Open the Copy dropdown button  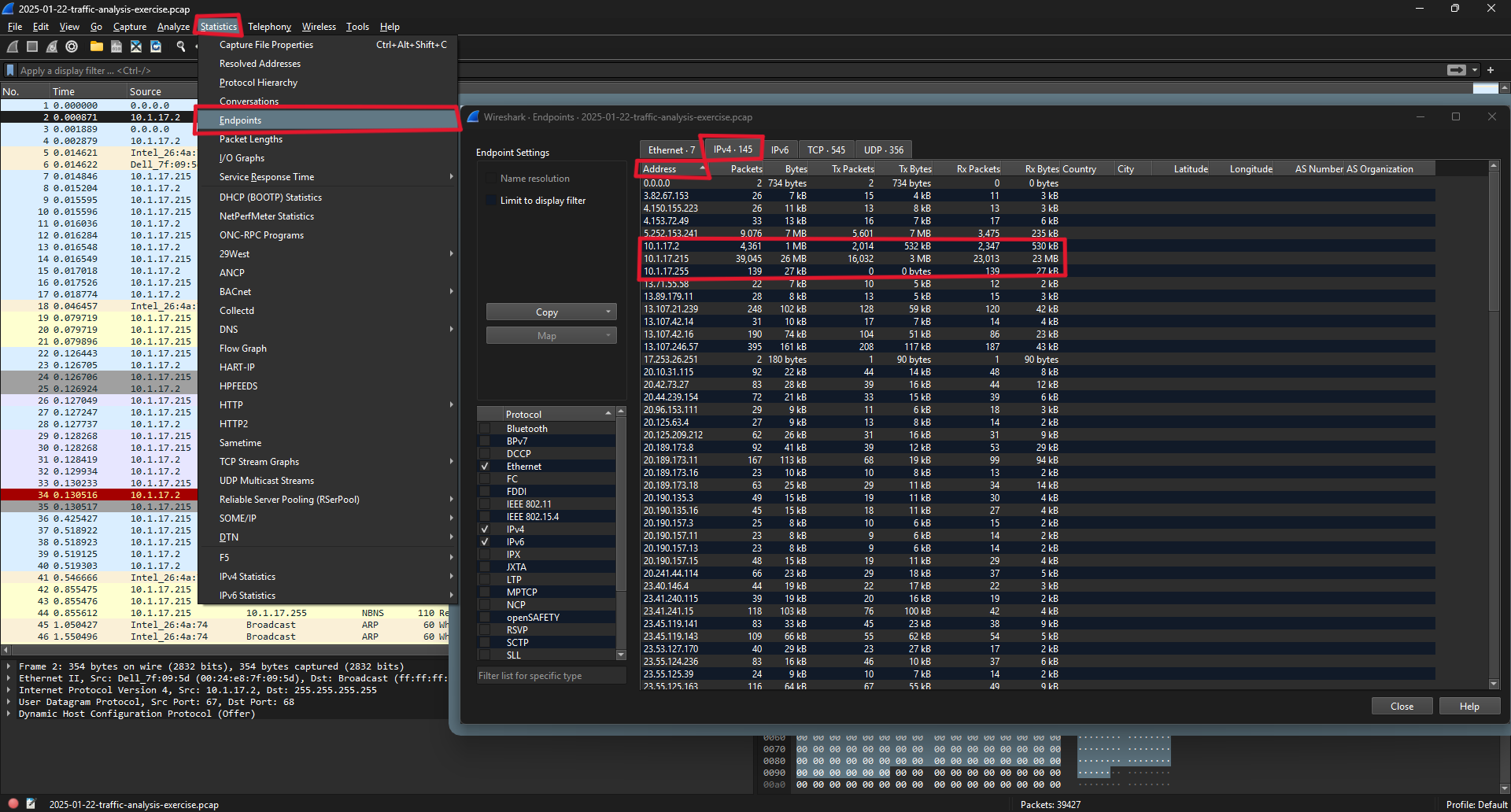click(551, 312)
